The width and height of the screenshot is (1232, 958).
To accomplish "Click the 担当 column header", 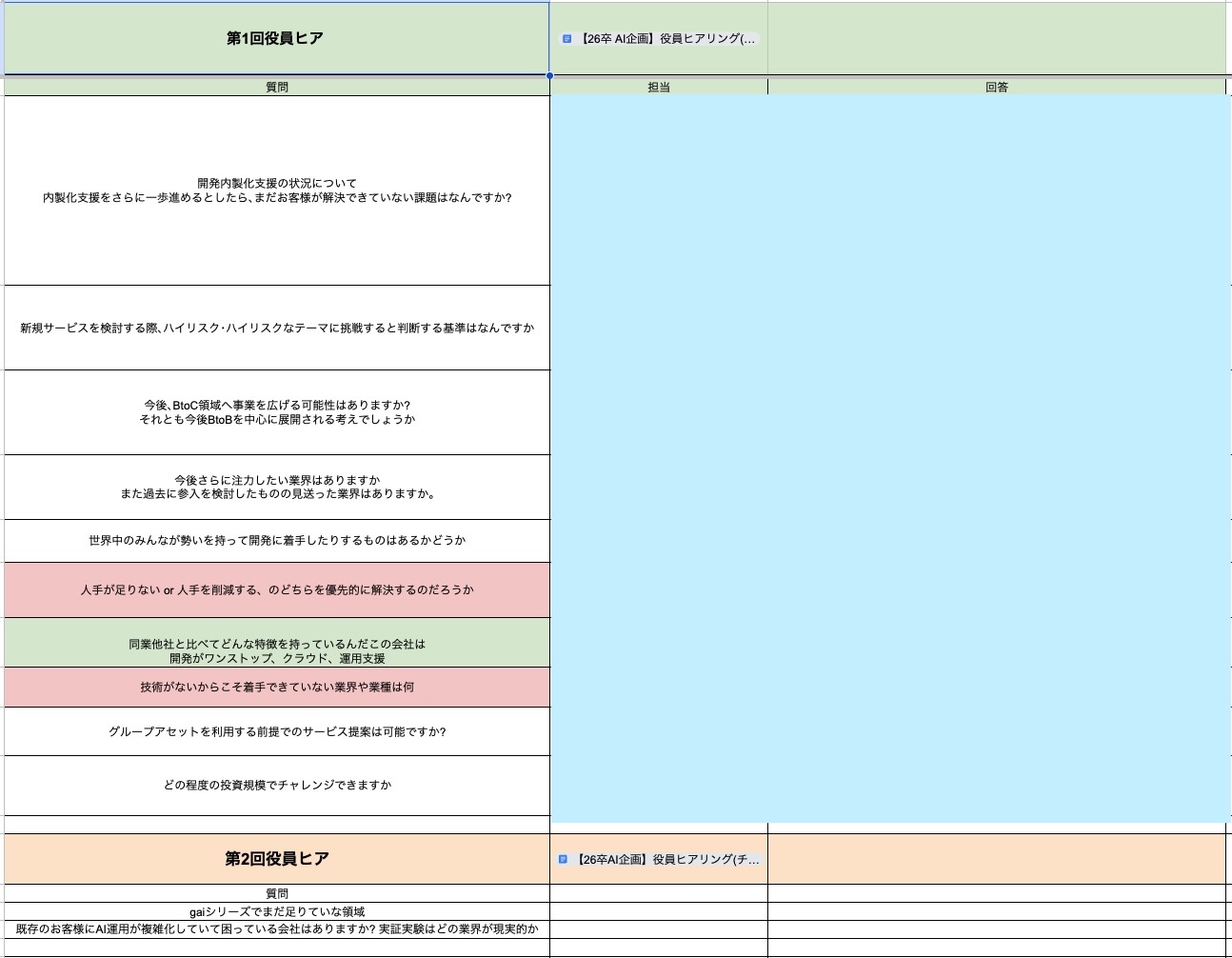I will (x=659, y=87).
